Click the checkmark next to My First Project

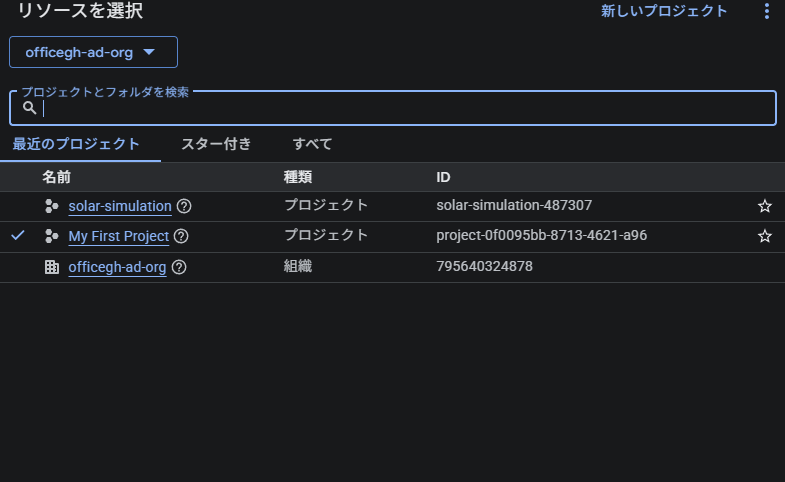point(17,237)
